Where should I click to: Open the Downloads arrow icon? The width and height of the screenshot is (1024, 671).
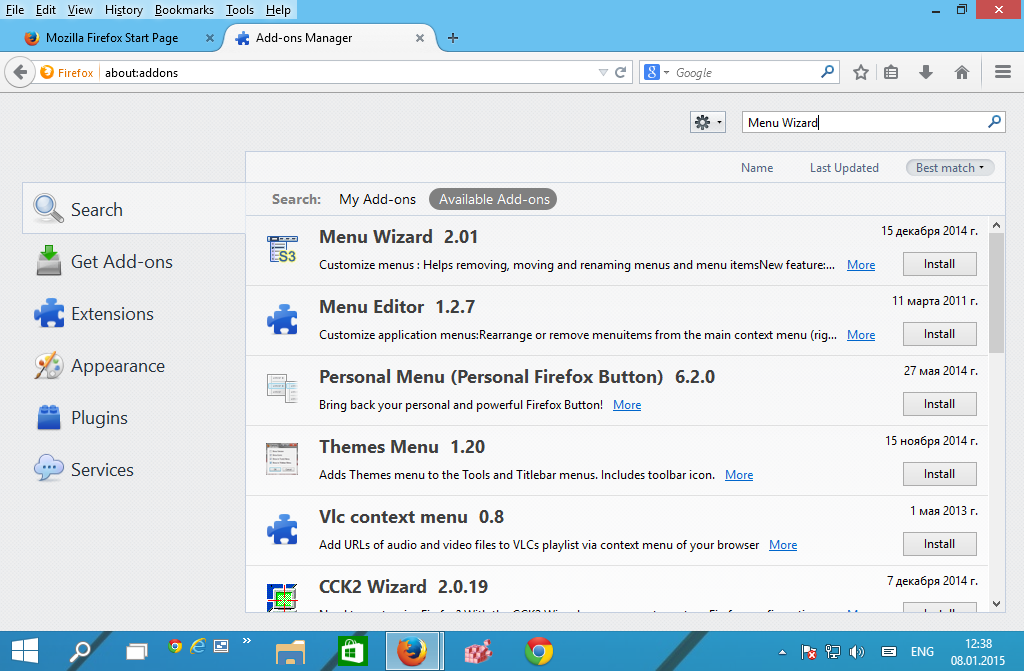[x=925, y=72]
